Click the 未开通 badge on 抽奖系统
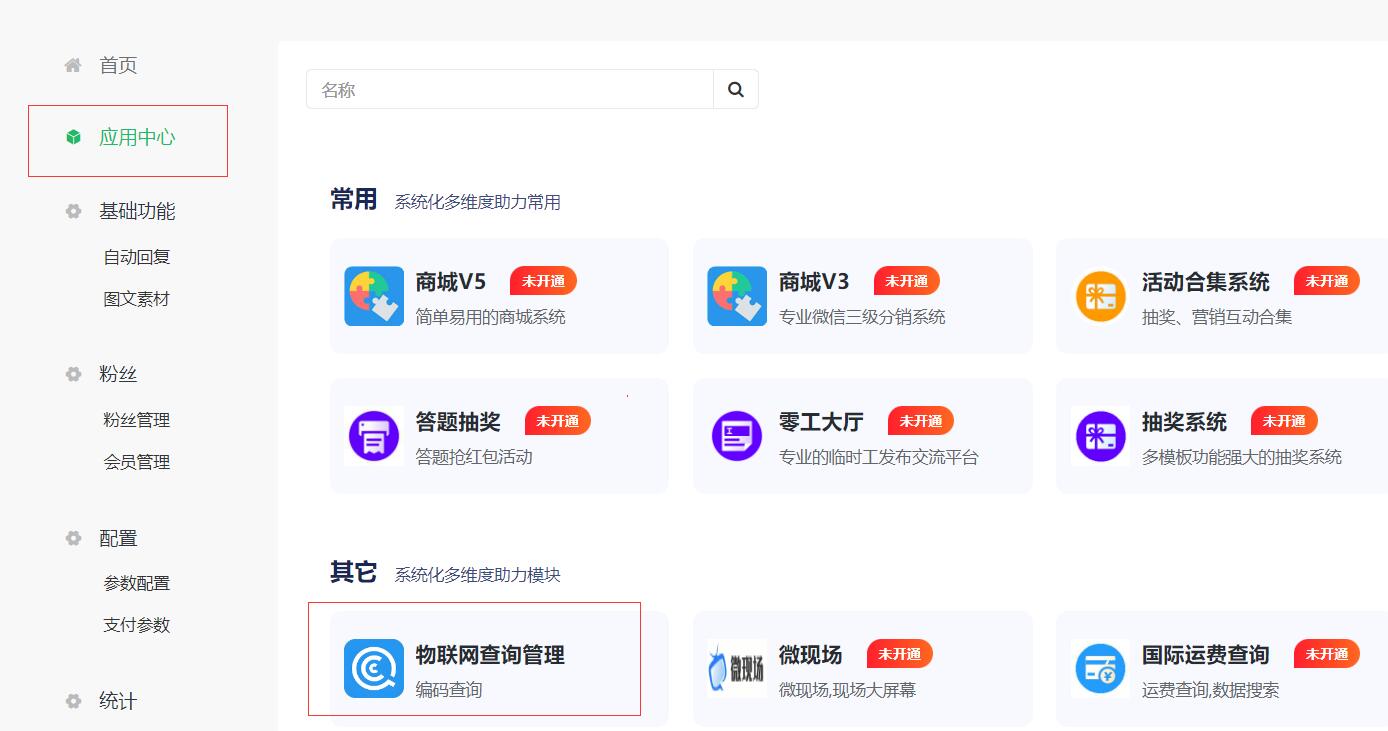Image resolution: width=1388 pixels, height=731 pixels. click(x=1284, y=421)
